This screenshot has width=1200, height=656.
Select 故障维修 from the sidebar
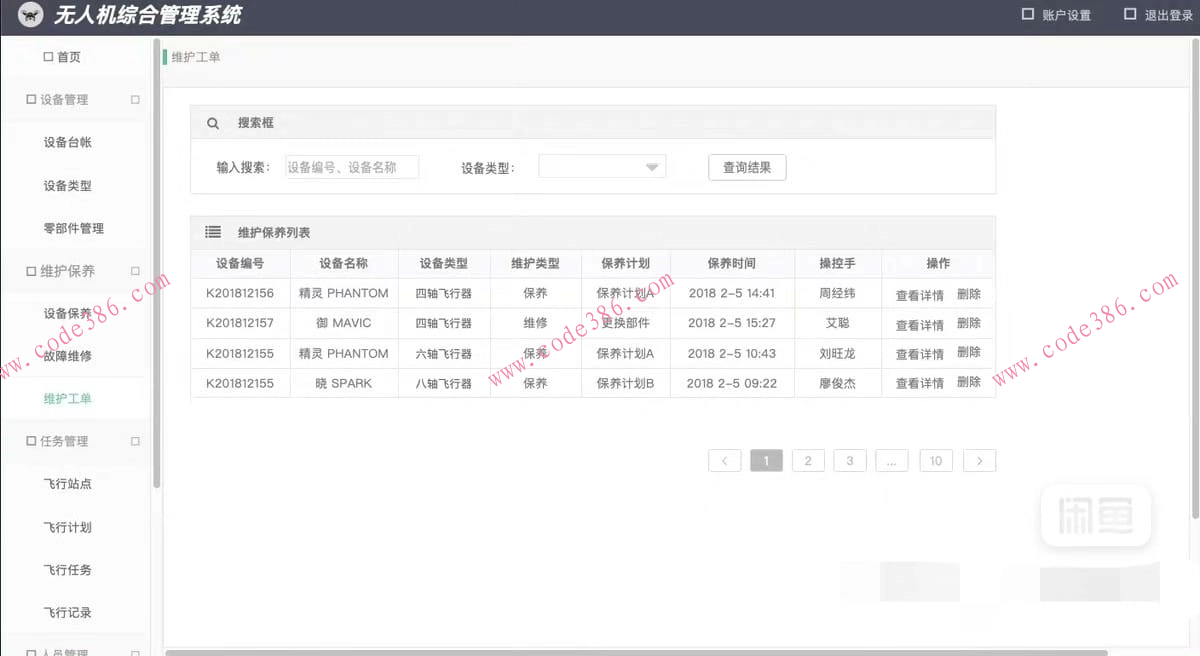click(x=67, y=356)
